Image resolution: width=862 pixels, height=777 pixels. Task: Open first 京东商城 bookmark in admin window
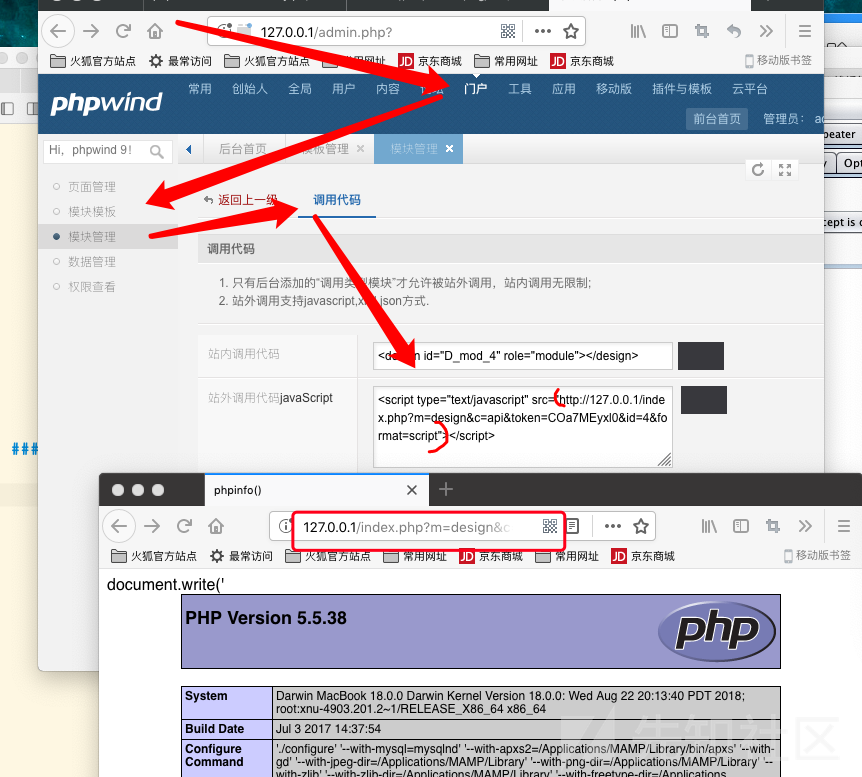(430, 61)
